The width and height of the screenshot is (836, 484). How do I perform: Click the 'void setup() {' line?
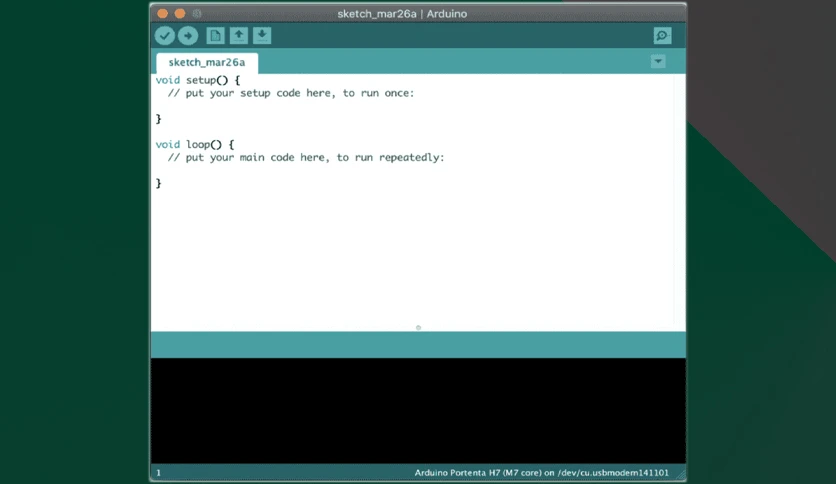coord(198,80)
